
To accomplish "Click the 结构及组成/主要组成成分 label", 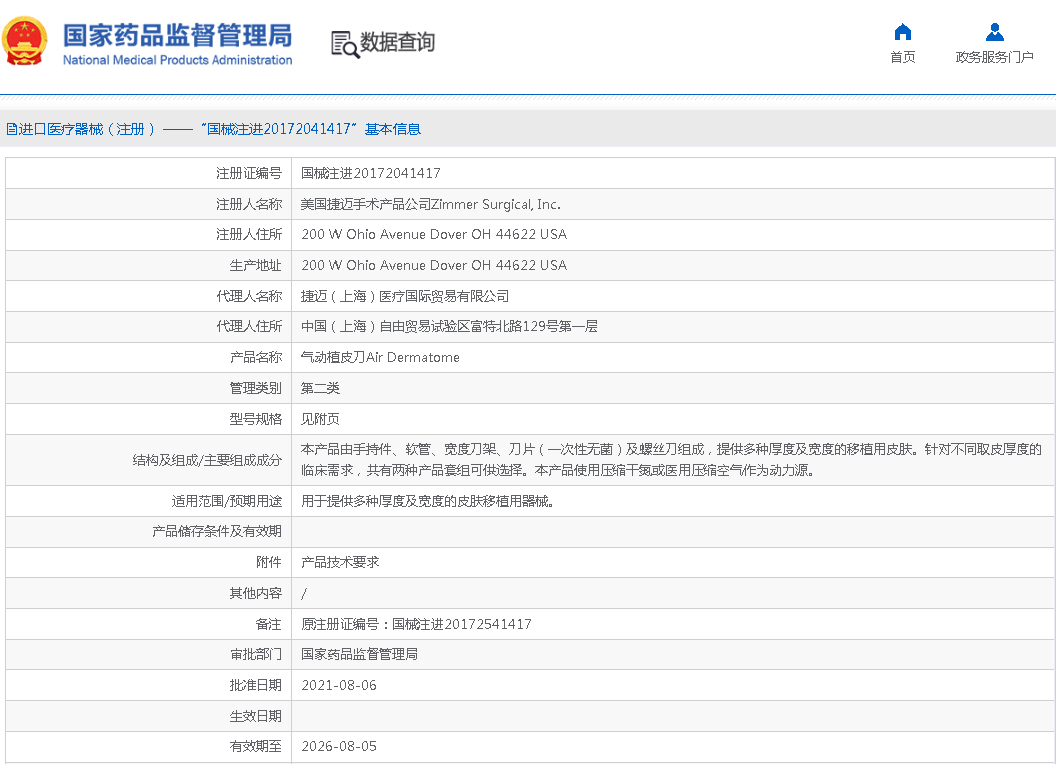I will click(x=207, y=460).
